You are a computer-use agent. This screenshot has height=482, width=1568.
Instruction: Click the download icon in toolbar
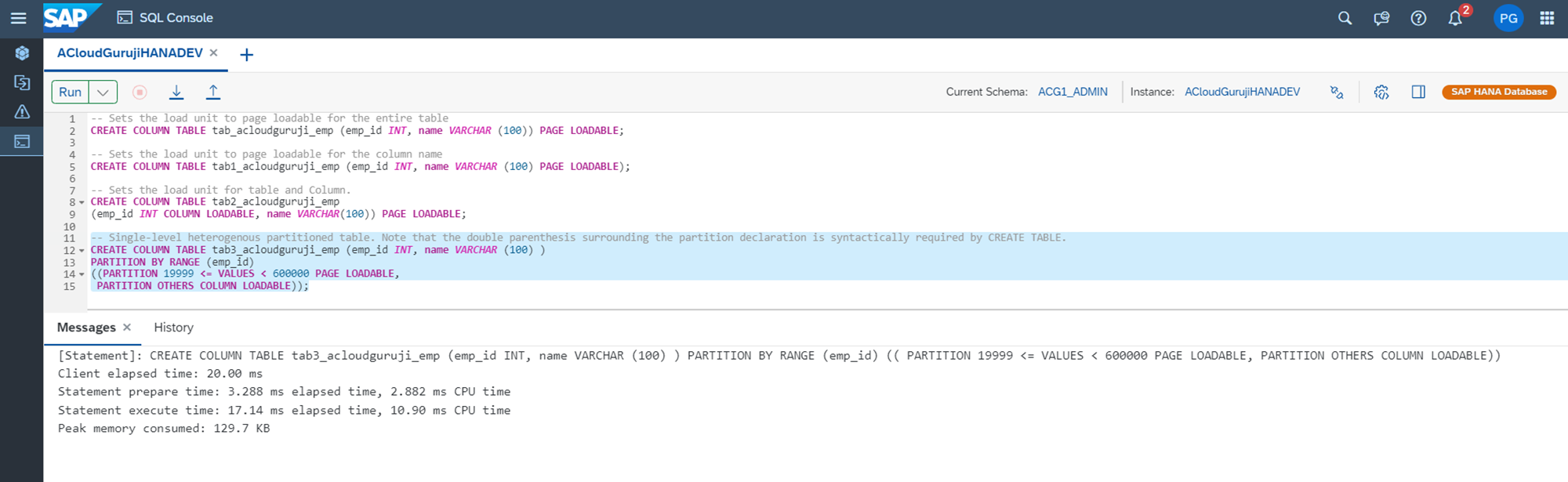pos(176,92)
